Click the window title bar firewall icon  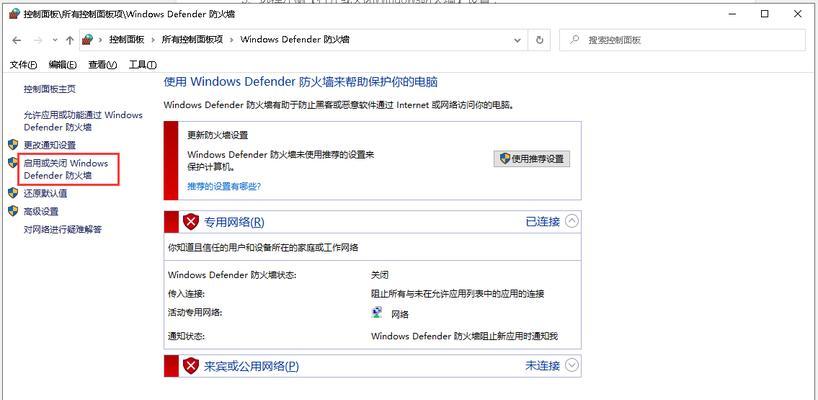(x=15, y=14)
